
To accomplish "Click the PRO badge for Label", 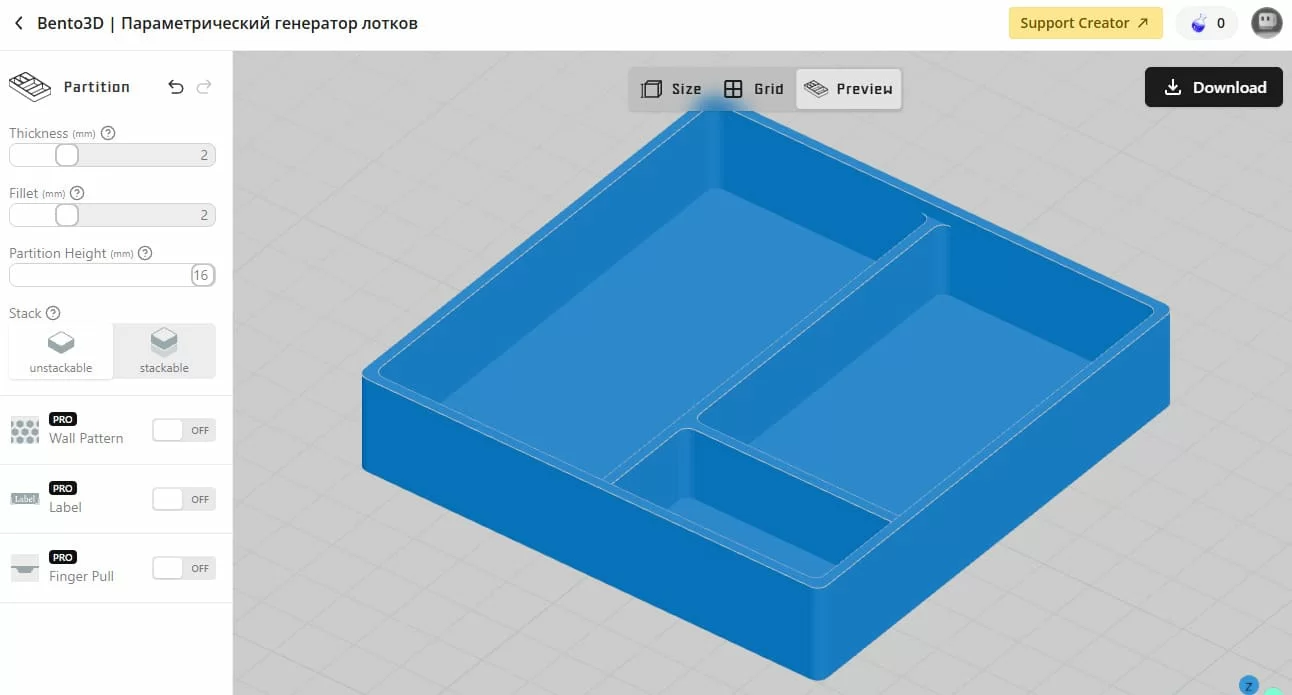I will tap(63, 488).
